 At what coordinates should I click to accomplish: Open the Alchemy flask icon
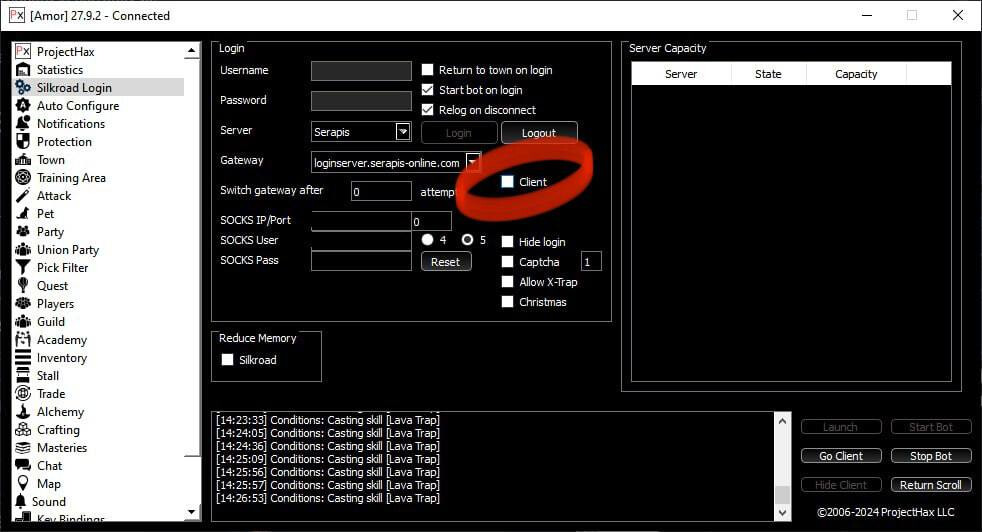pos(23,412)
